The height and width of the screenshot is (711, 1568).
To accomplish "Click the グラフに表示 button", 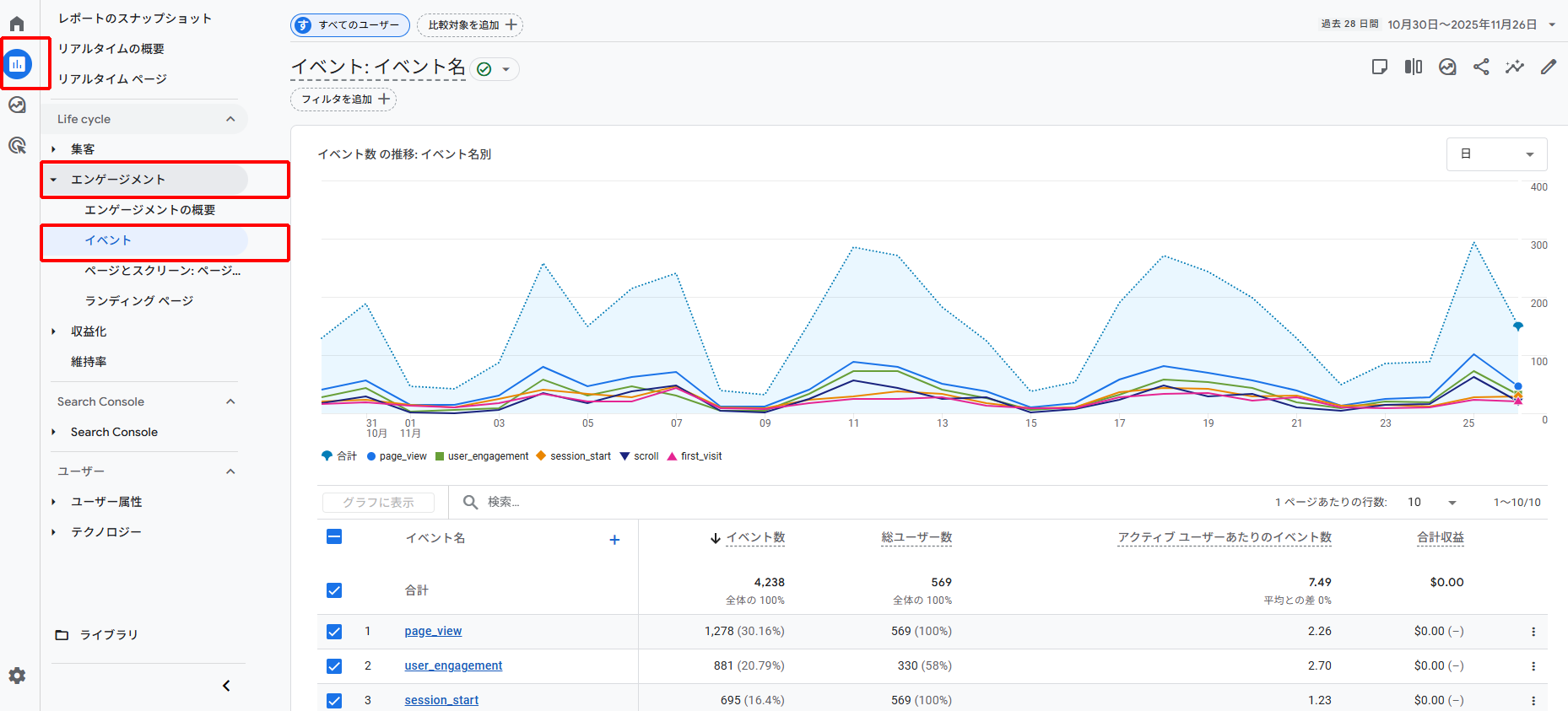I will (378, 503).
